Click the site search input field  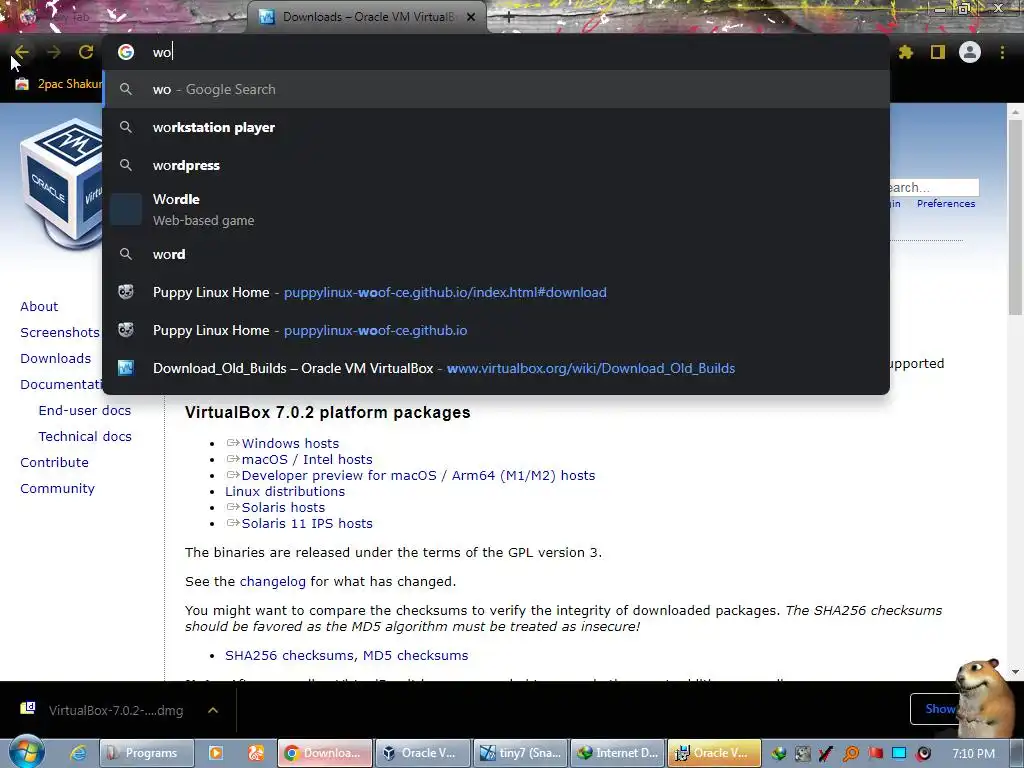coord(934,187)
